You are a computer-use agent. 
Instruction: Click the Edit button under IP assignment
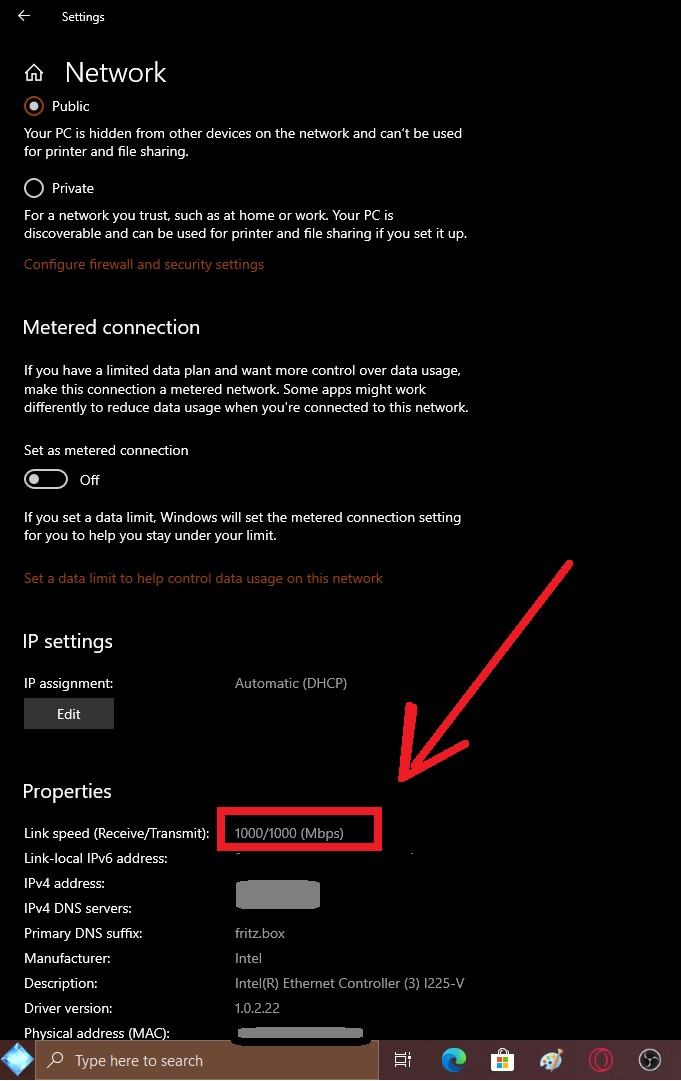tap(69, 714)
